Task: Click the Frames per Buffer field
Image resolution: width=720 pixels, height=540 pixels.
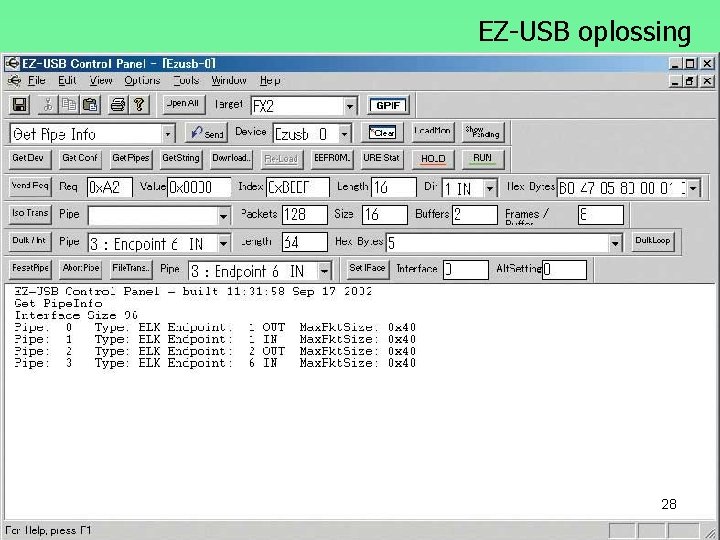Action: click(x=601, y=215)
